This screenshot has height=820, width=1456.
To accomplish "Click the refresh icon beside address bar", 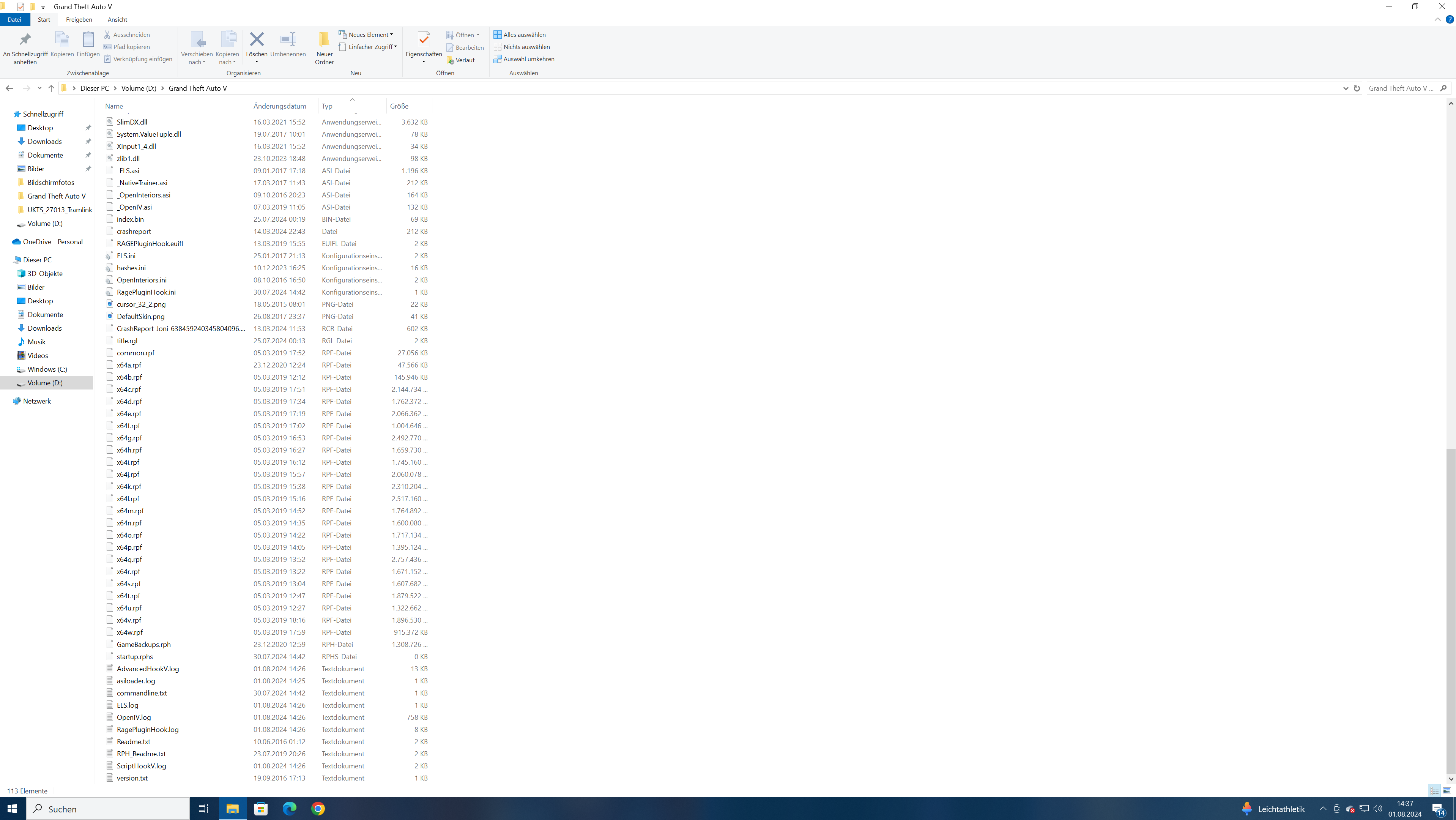I will tap(1357, 88).
